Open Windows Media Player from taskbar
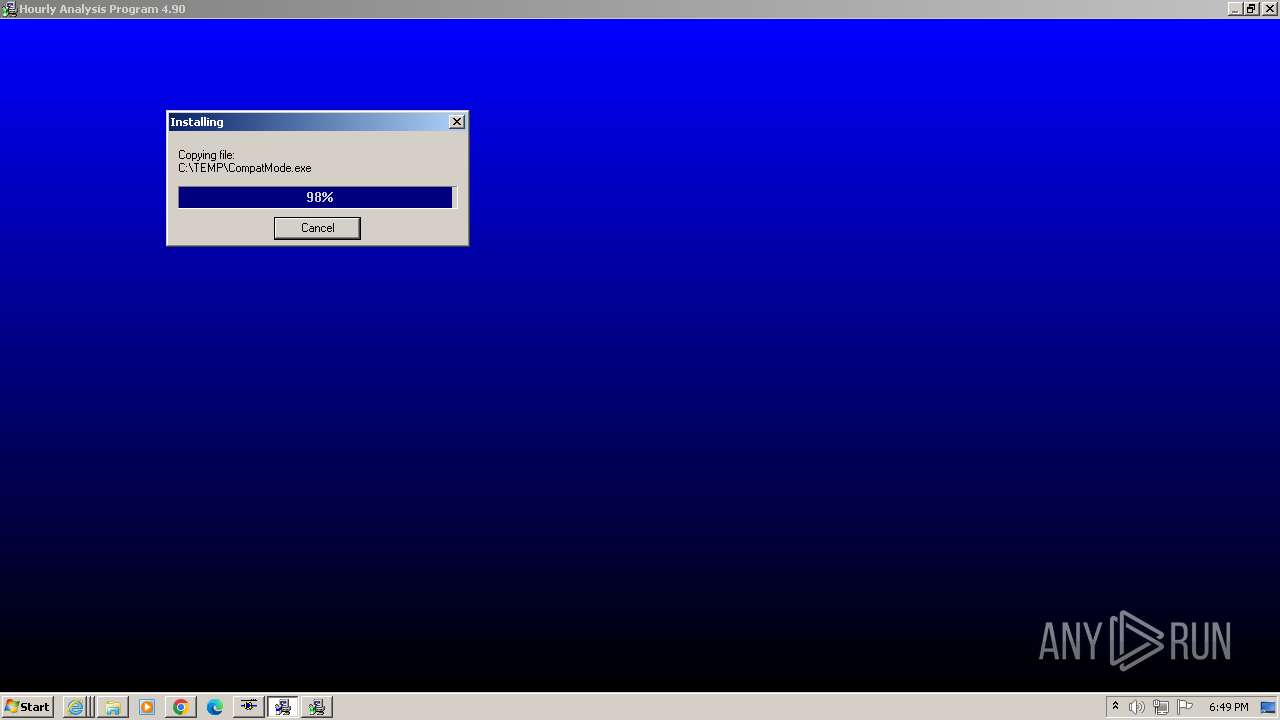Screen dimensions: 1280x720 click(147, 707)
